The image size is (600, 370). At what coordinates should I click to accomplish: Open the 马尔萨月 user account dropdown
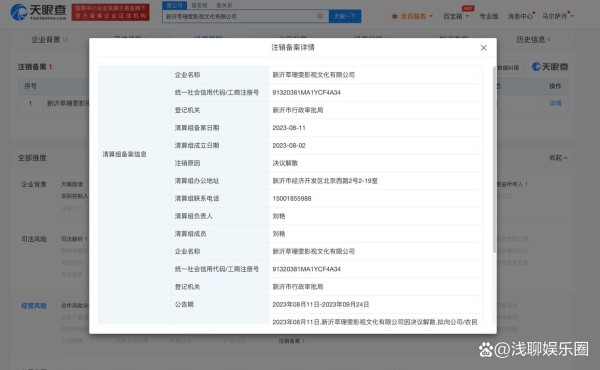click(558, 16)
